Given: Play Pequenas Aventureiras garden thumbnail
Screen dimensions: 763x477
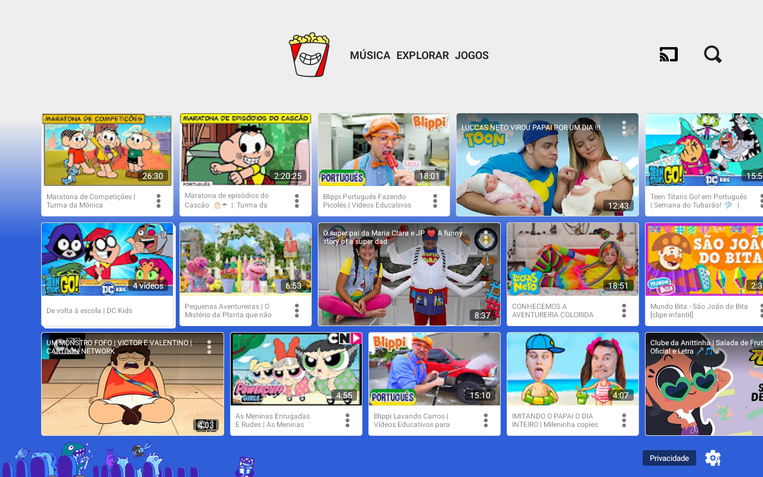Looking at the screenshot, I should click(x=246, y=259).
